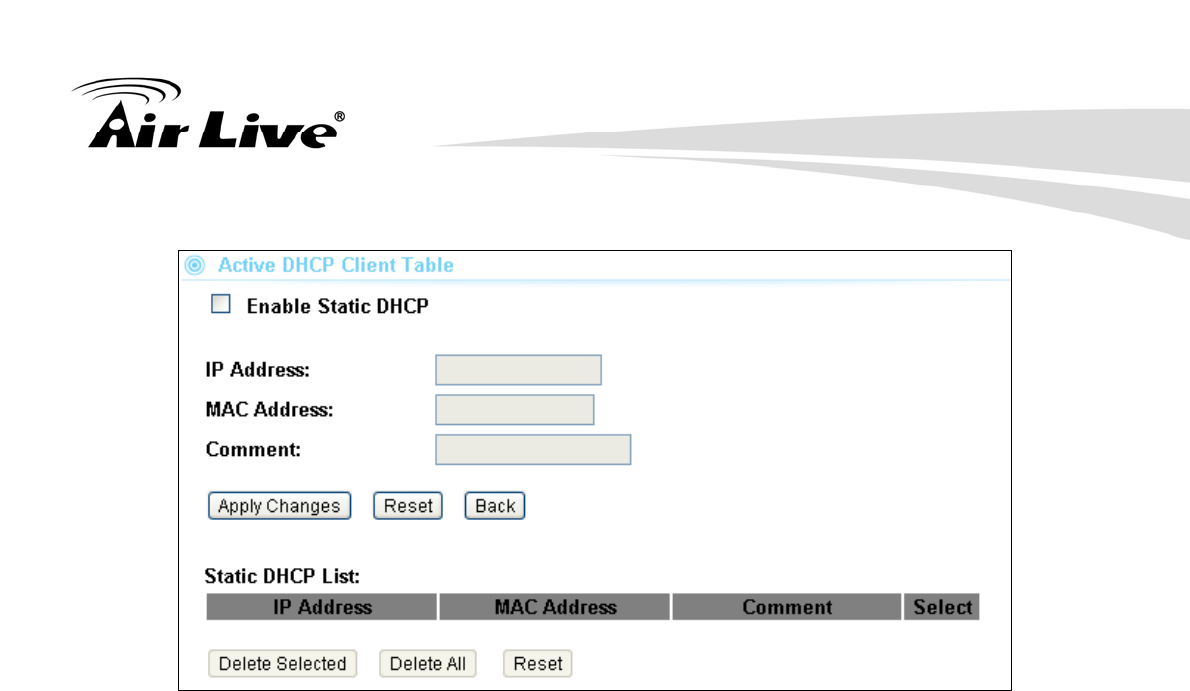
Task: Click the Comment column header
Action: tap(787, 607)
